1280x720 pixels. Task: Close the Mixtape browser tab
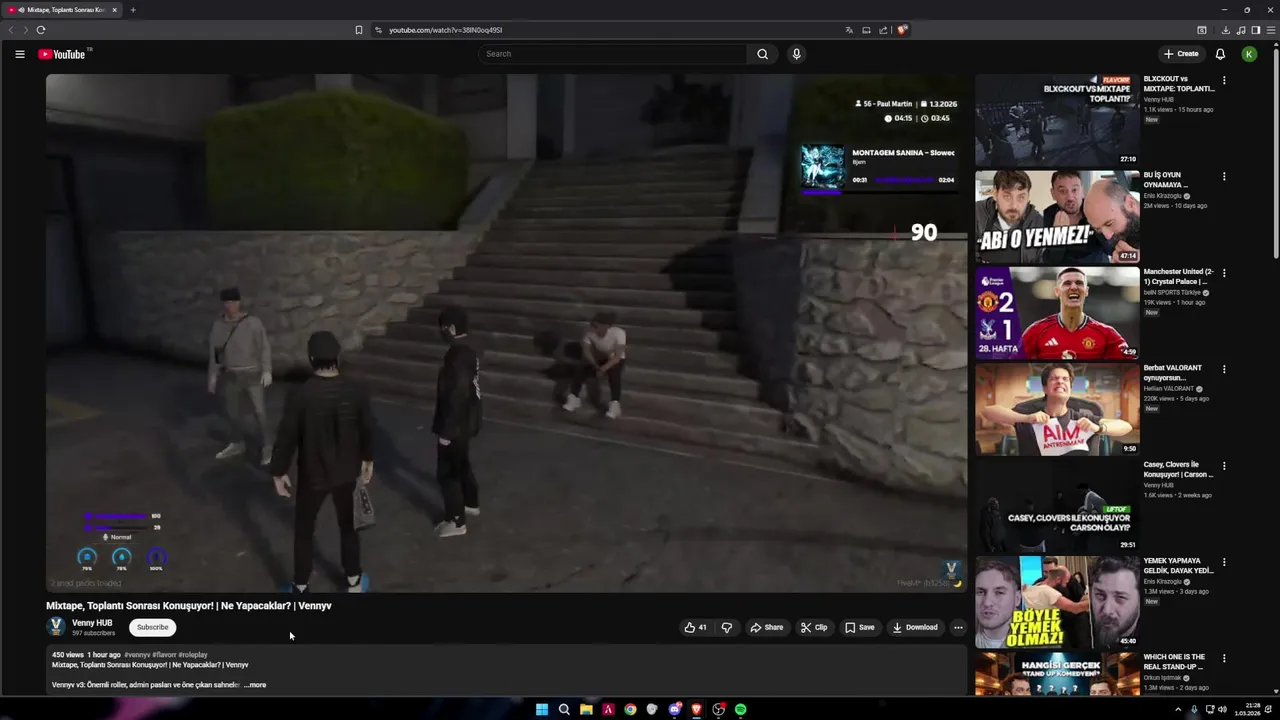click(114, 10)
